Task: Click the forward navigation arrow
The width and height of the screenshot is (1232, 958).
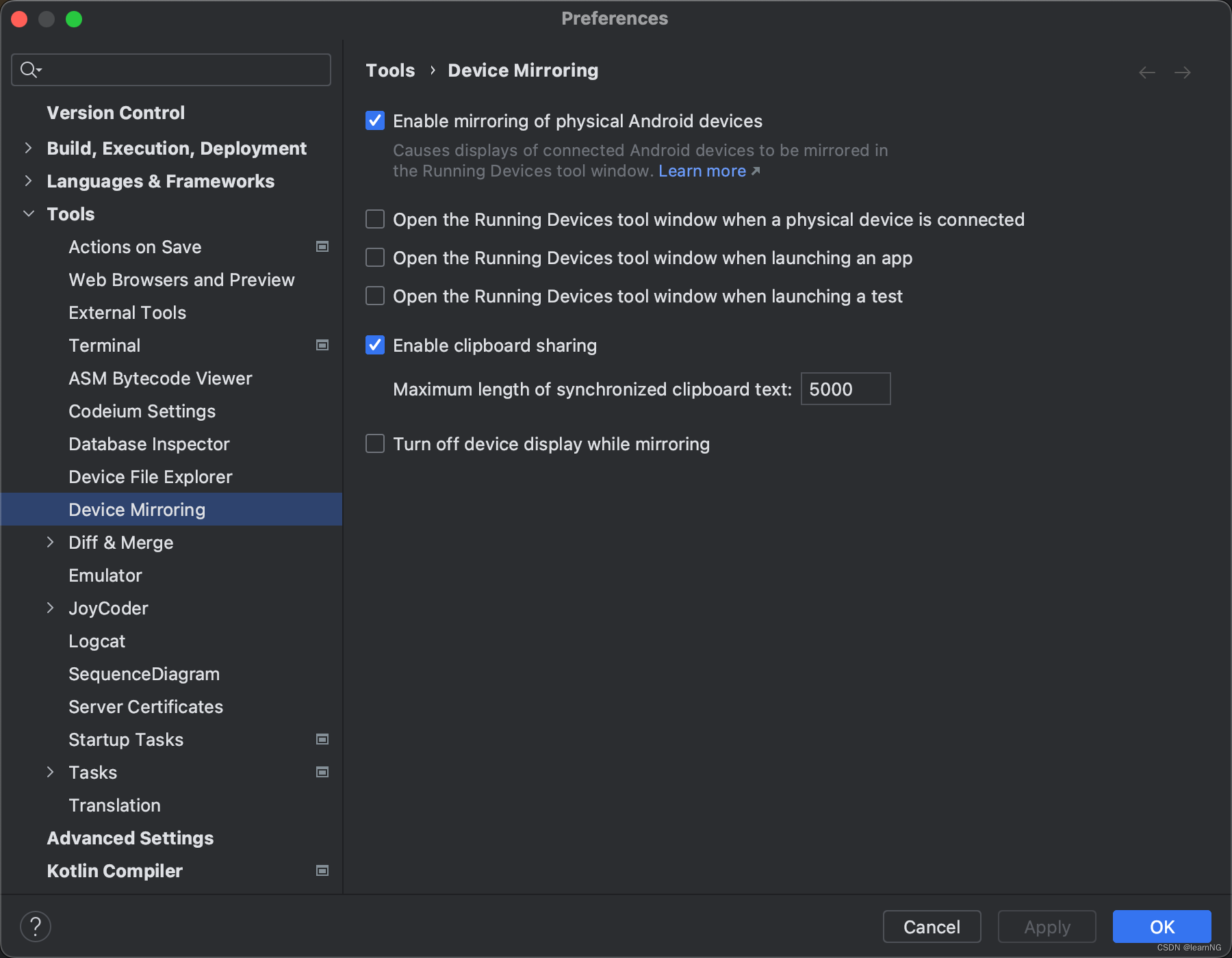Action: [1183, 73]
